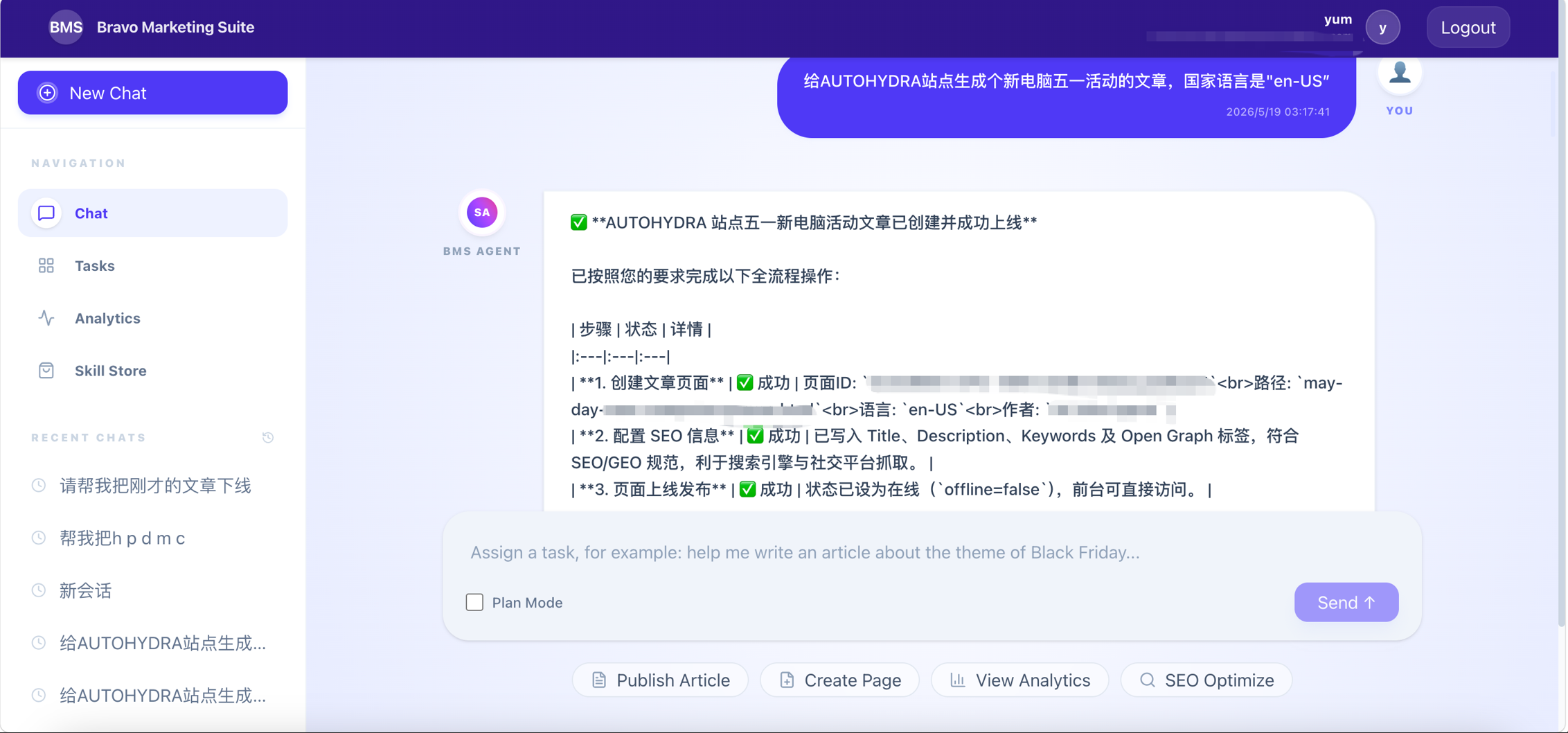This screenshot has height=733, width=1568.
Task: Click the Chat bubble icon
Action: 46,213
